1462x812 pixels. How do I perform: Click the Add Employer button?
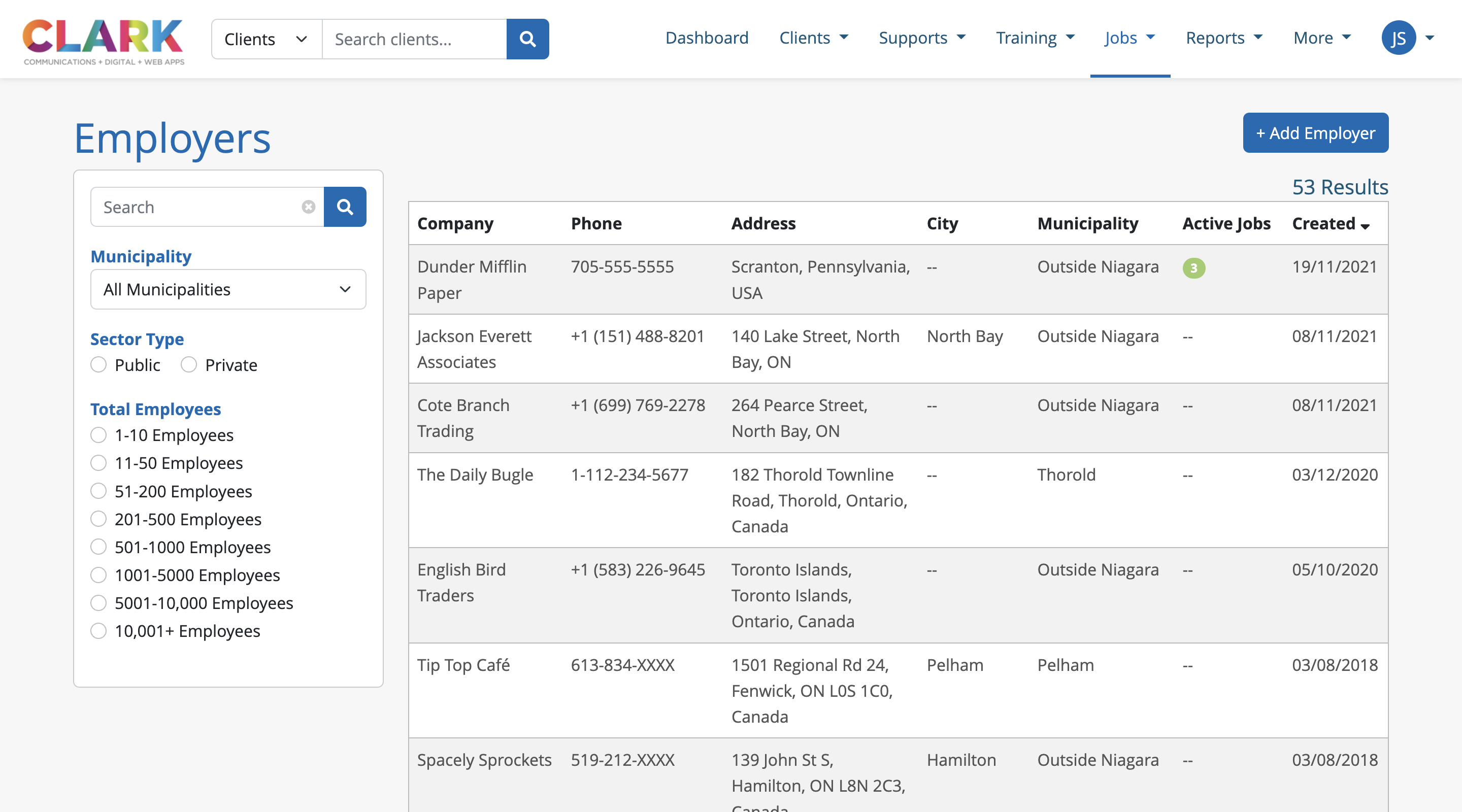pos(1315,133)
